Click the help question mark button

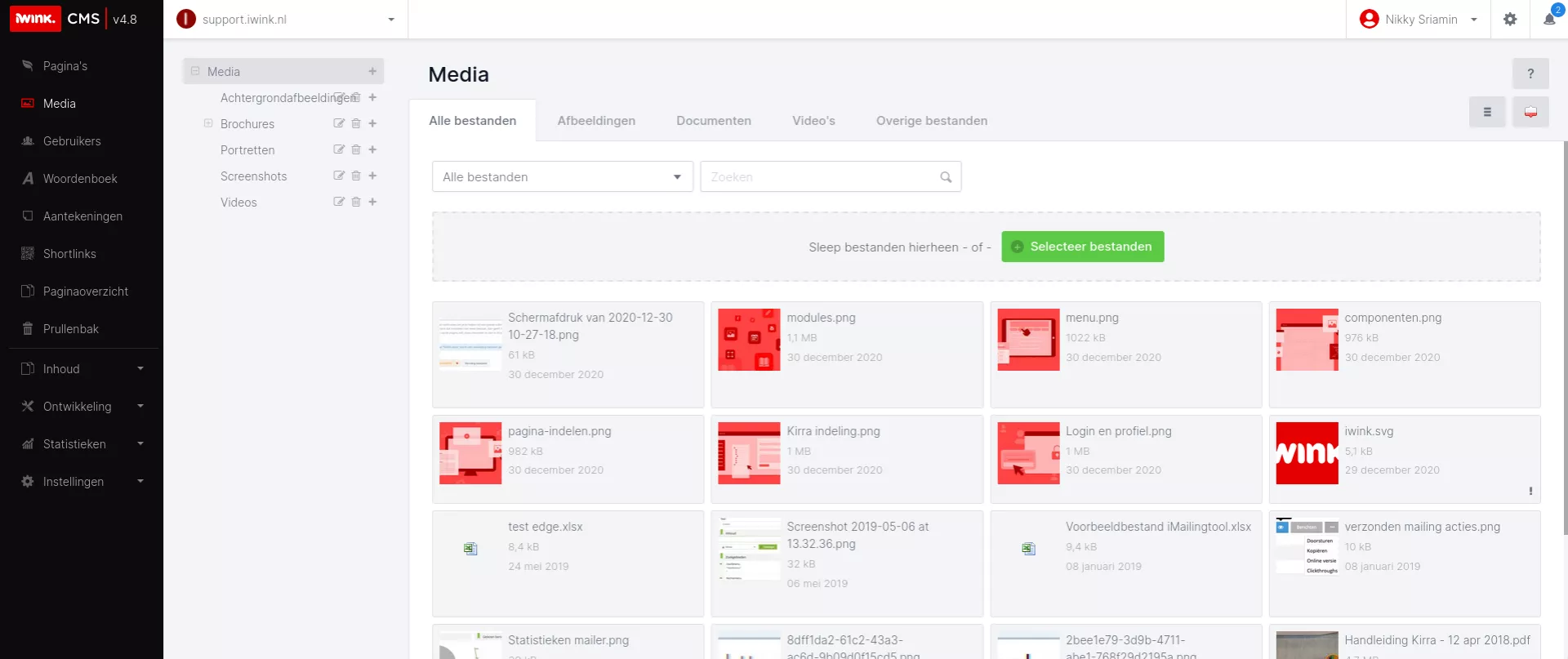(x=1530, y=73)
